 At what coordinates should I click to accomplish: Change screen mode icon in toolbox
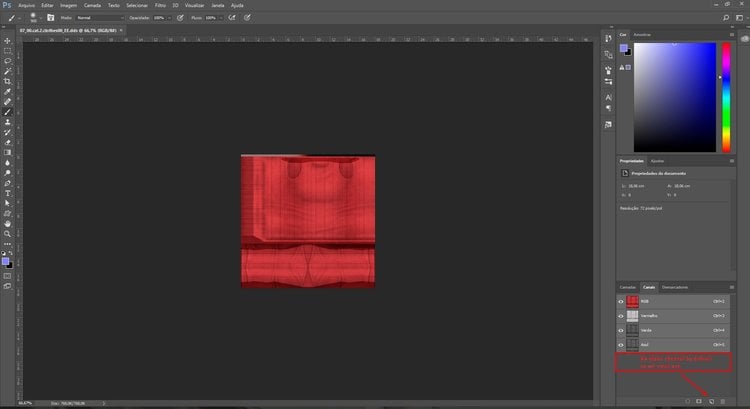point(7,286)
